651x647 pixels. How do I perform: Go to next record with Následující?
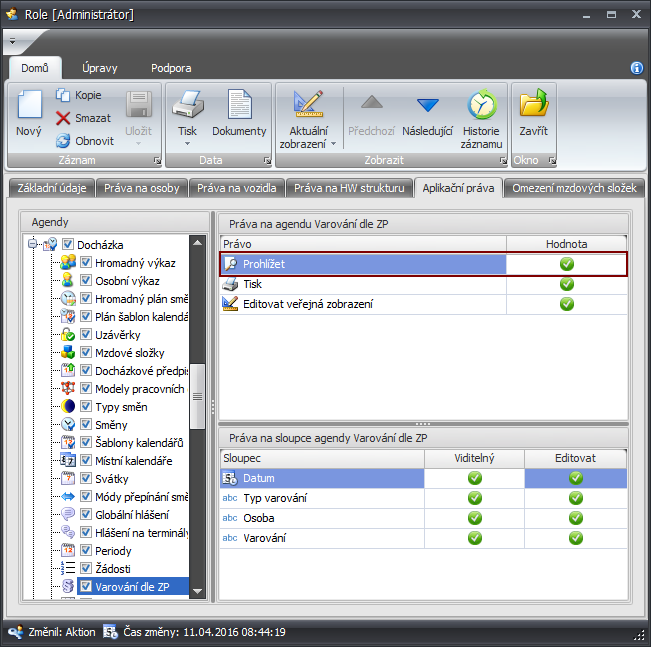428,105
